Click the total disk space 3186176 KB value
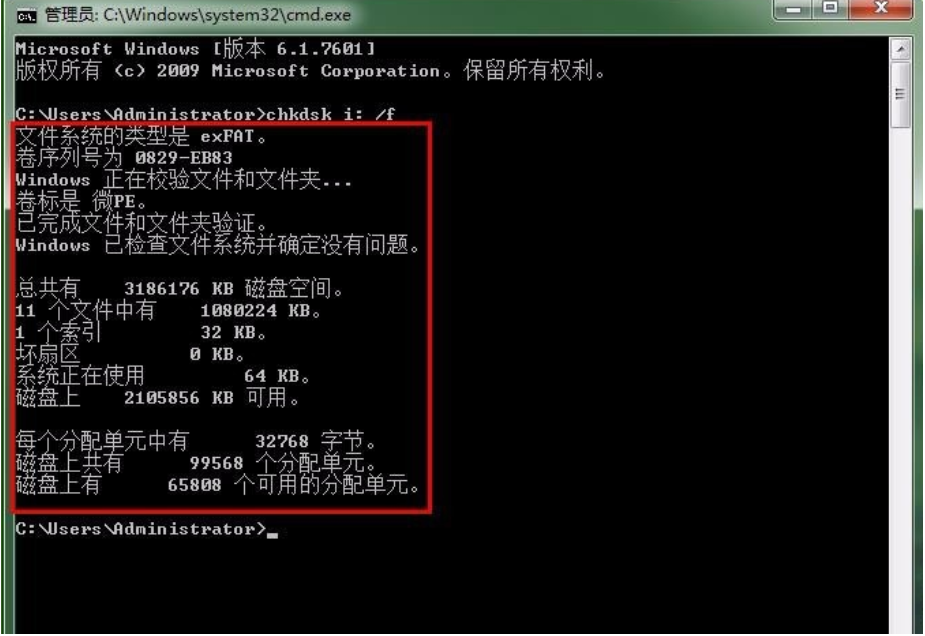Screen dimensions: 925x636 [179, 289]
